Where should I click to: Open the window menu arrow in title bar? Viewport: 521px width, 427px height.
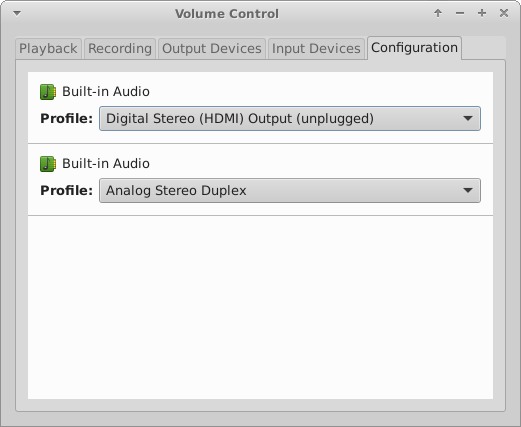17,13
